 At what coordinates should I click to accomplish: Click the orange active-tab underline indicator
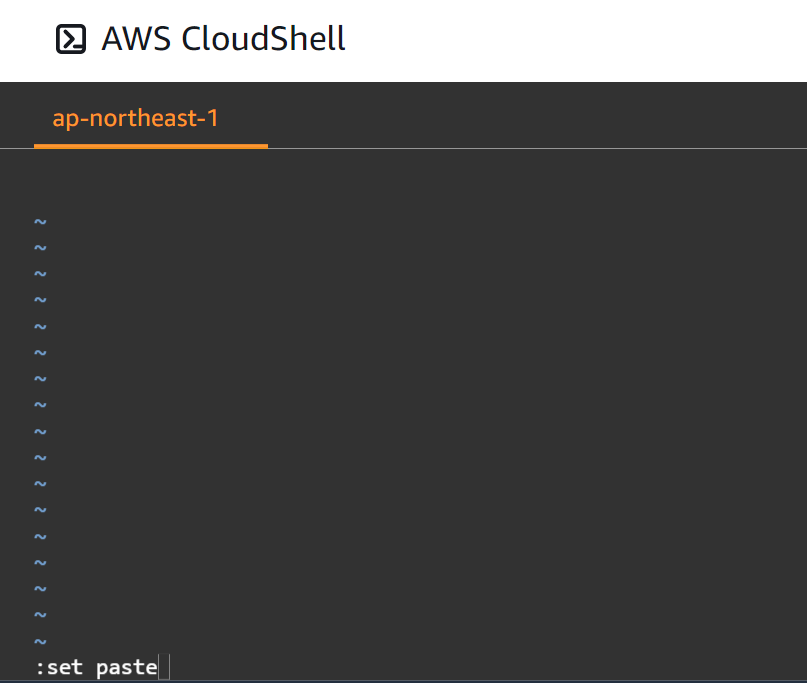tap(150, 148)
